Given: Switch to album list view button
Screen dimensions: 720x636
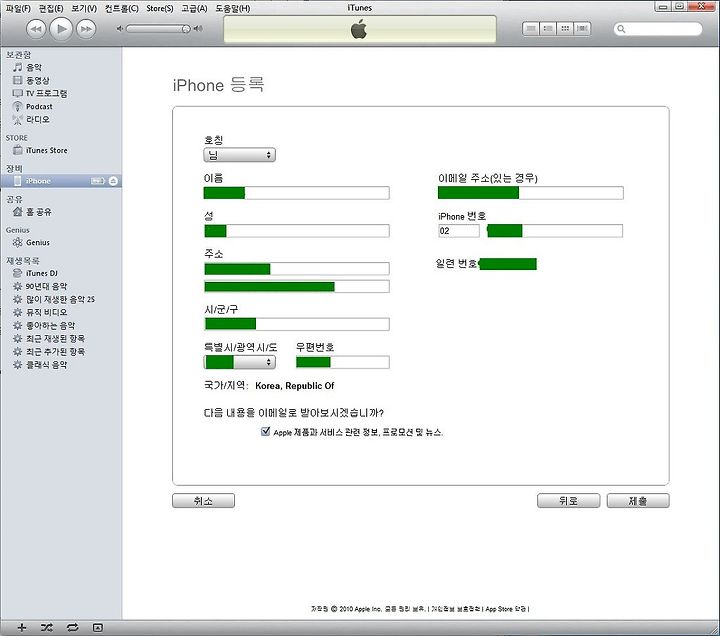Looking at the screenshot, I should (548, 28).
